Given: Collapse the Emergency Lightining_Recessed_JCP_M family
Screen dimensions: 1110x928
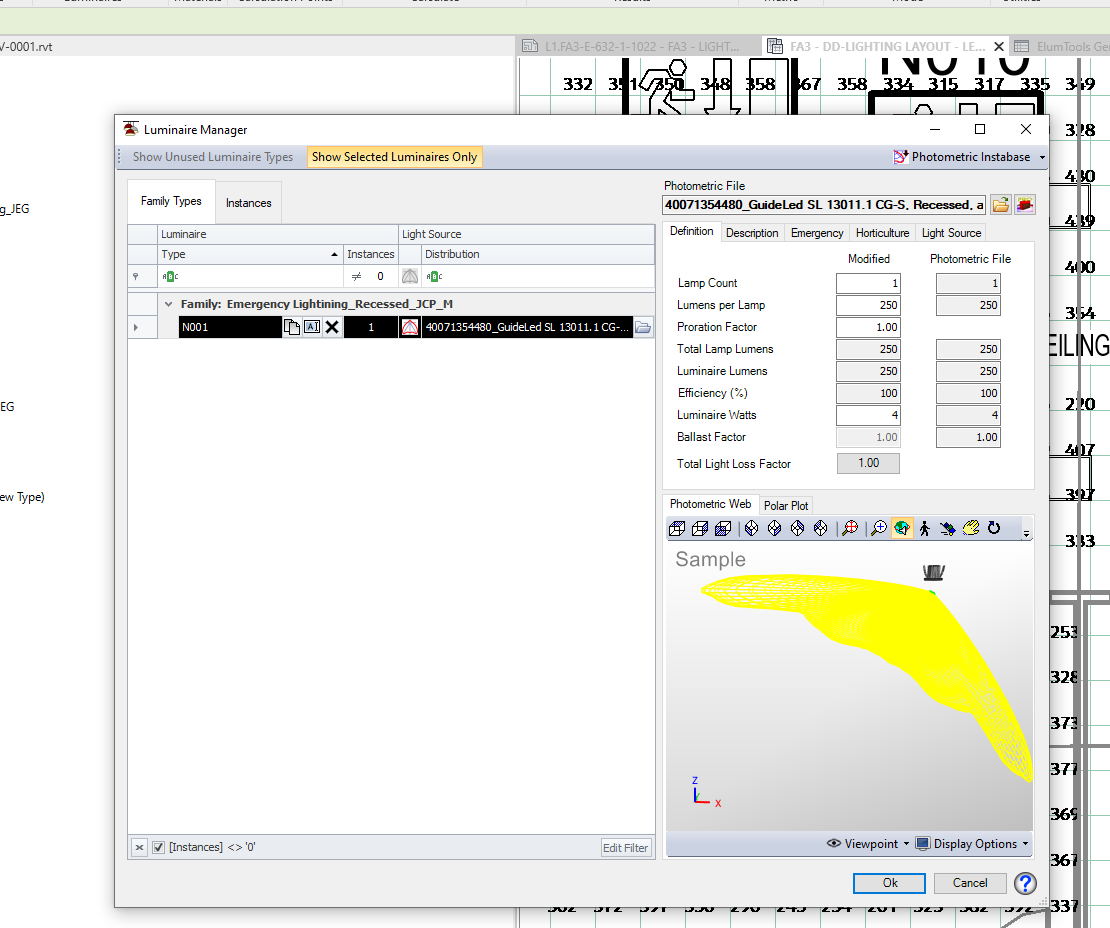Looking at the screenshot, I should click(167, 303).
